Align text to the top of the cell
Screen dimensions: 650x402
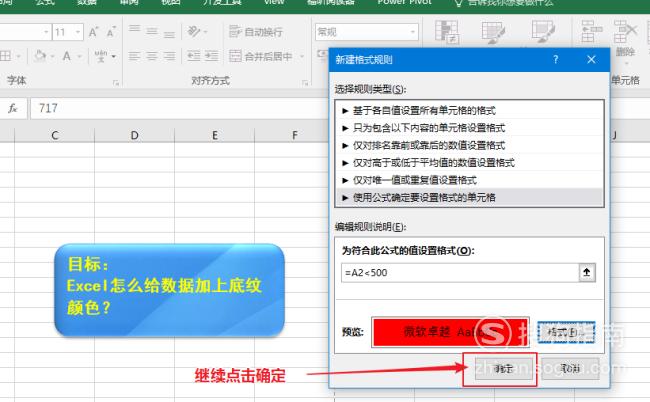pyautogui.click(x=134, y=31)
